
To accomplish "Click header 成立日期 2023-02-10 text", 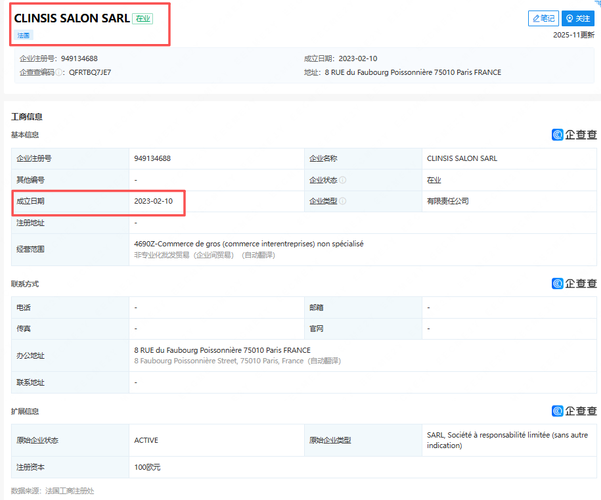I will click(341, 58).
